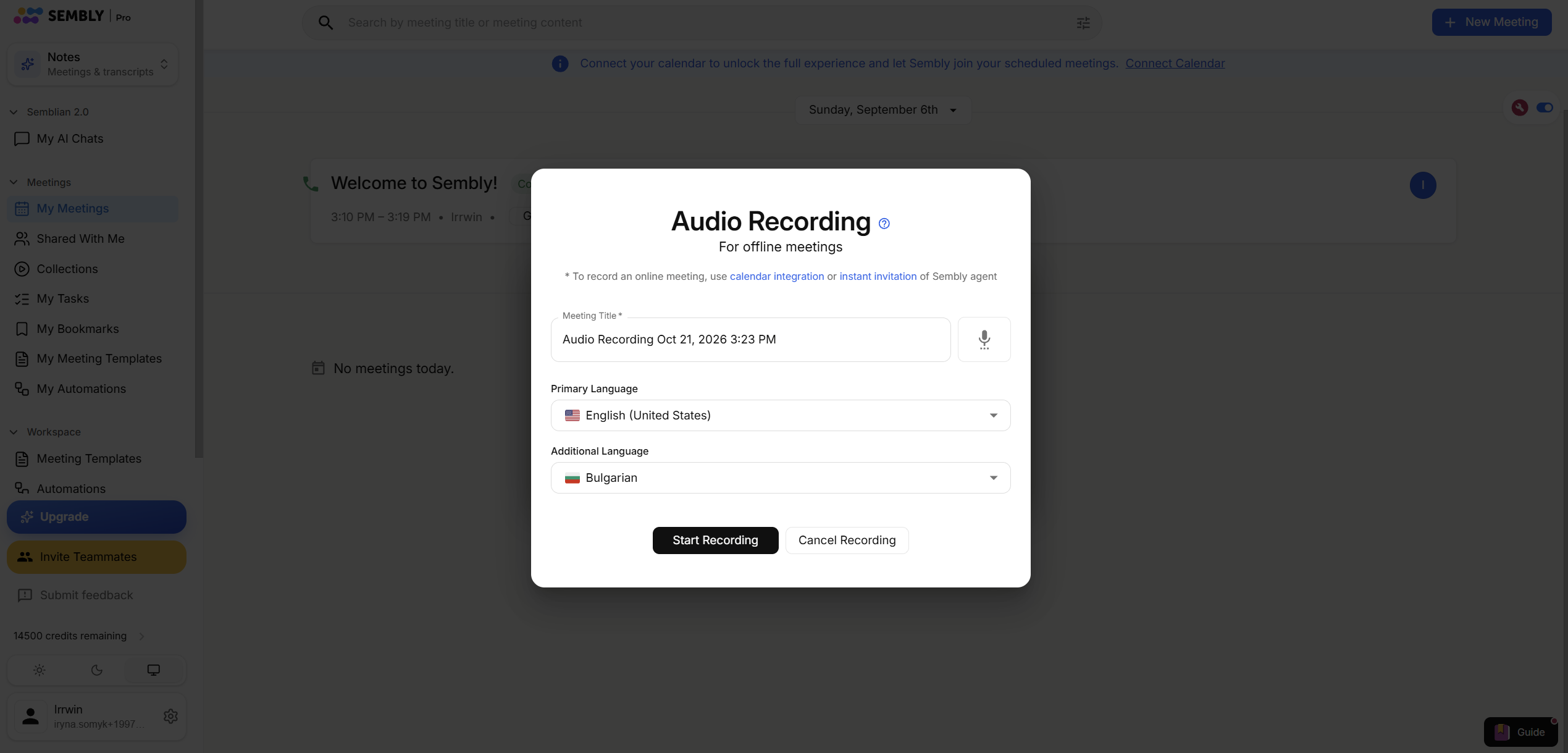Open search filter options icon

1083,23
